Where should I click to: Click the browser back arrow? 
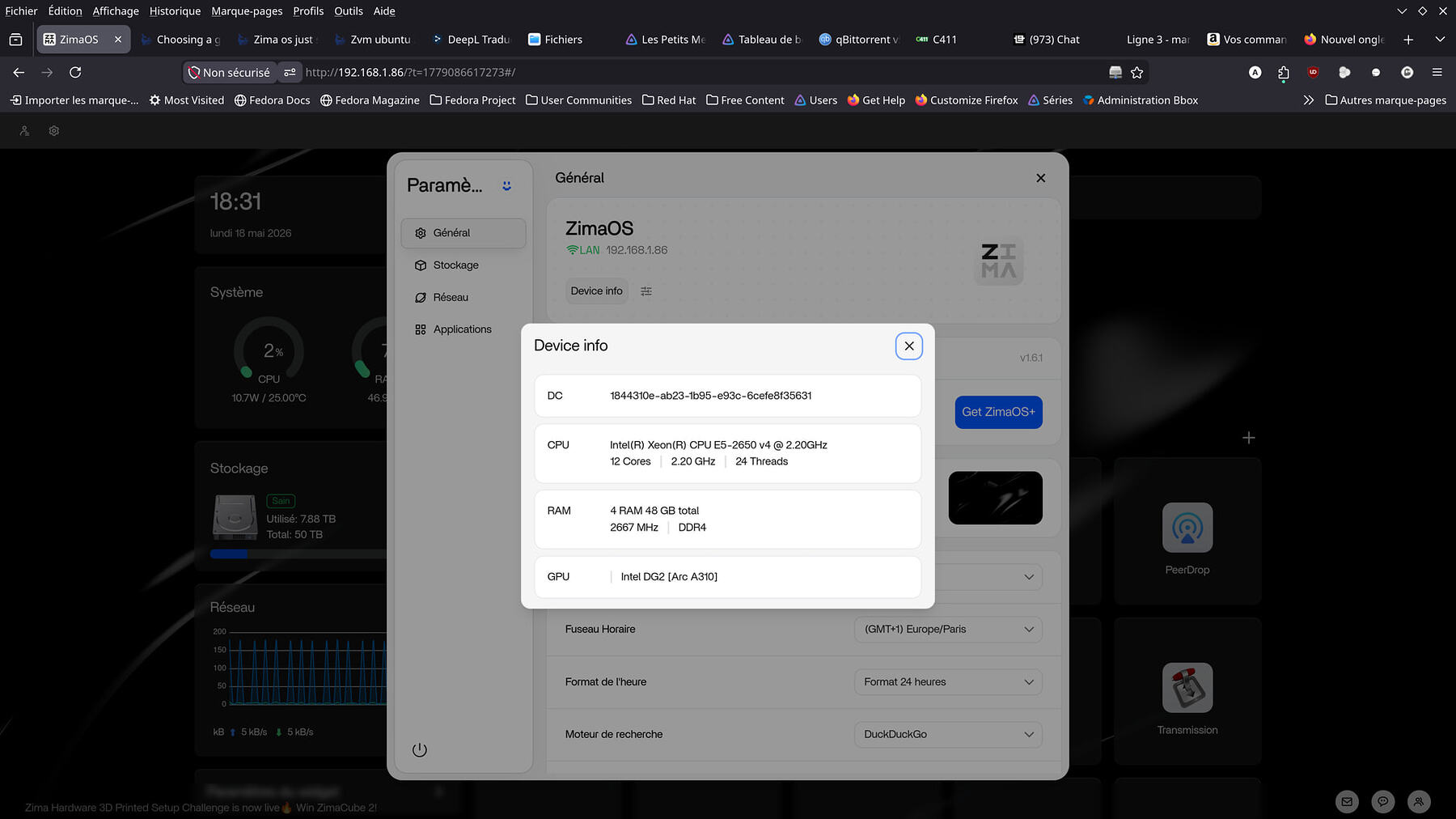coord(19,73)
